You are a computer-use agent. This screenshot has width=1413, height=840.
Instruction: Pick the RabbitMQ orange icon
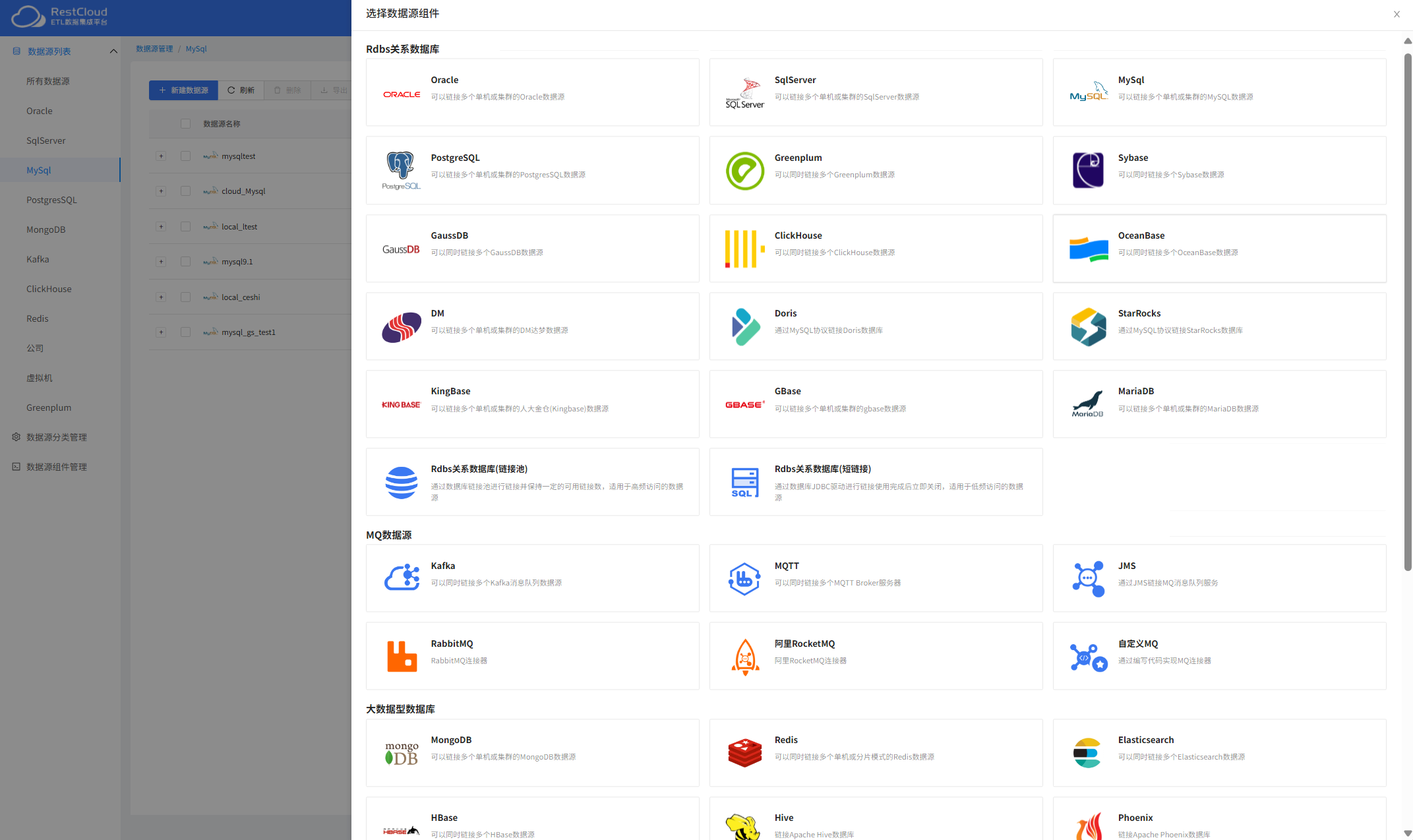pyautogui.click(x=402, y=656)
